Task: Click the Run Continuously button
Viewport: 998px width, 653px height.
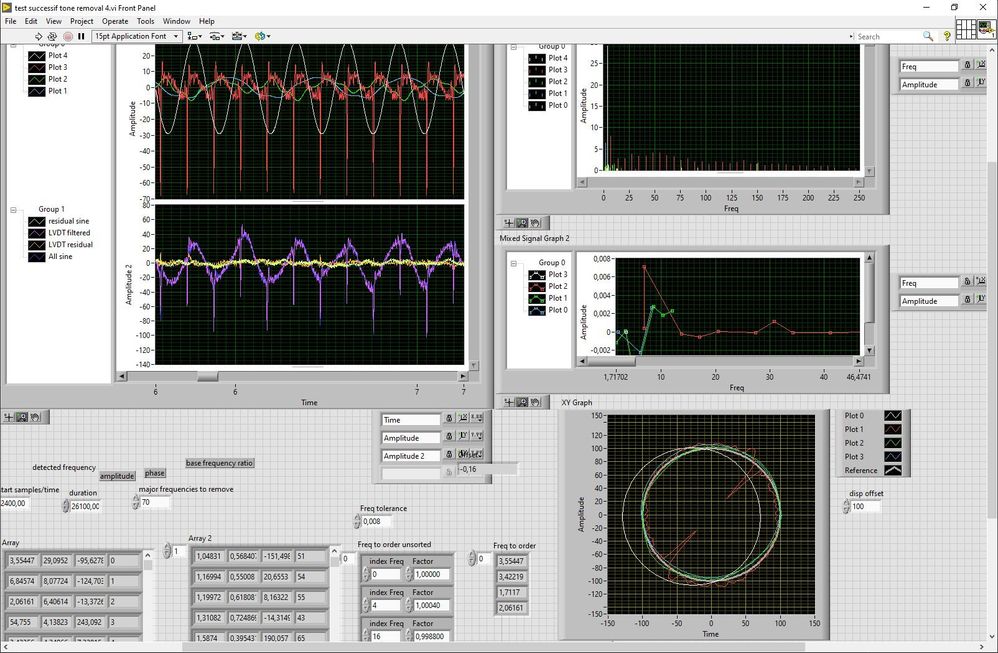Action: [52, 36]
